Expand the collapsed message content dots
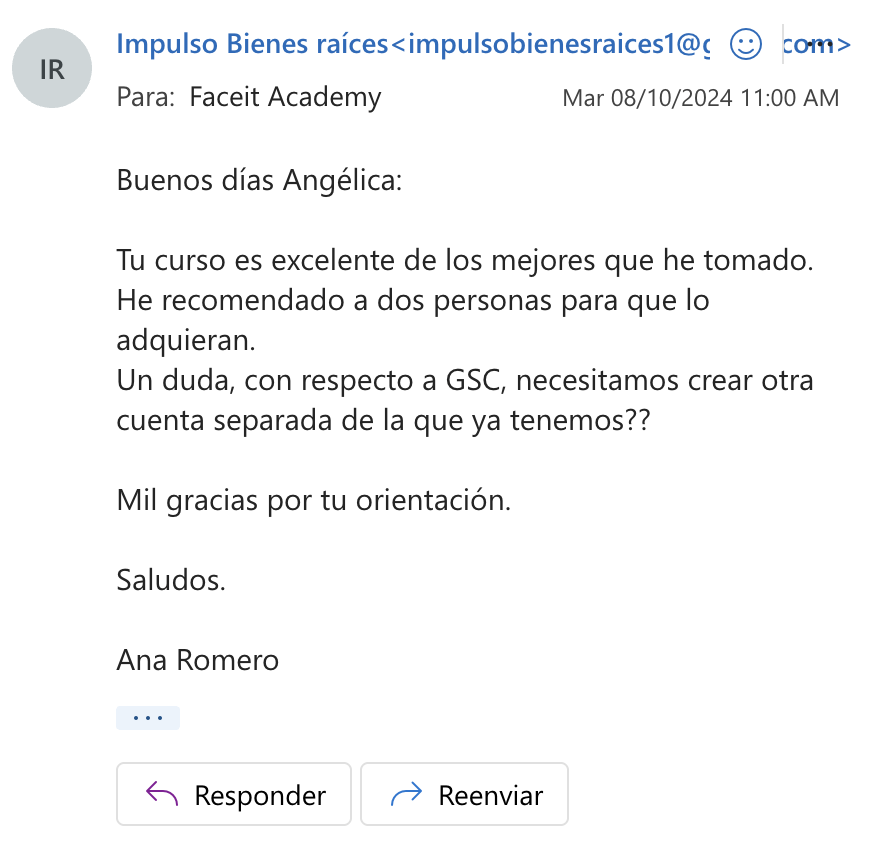 tap(148, 718)
